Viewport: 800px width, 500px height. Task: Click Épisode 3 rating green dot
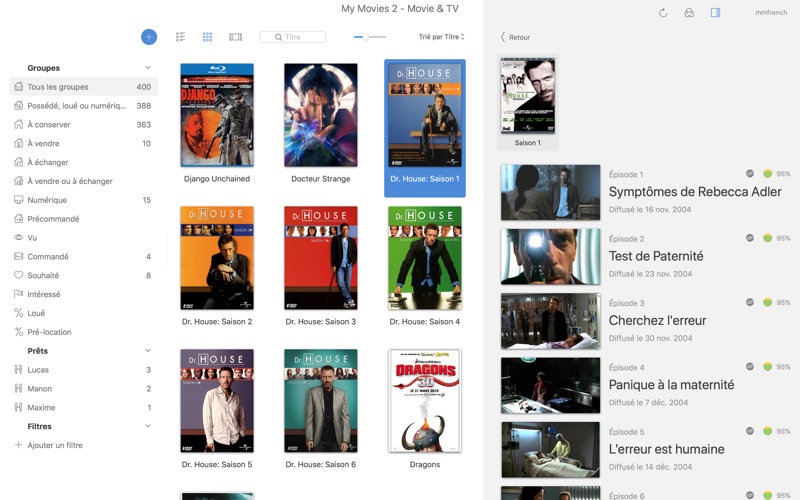(x=767, y=302)
